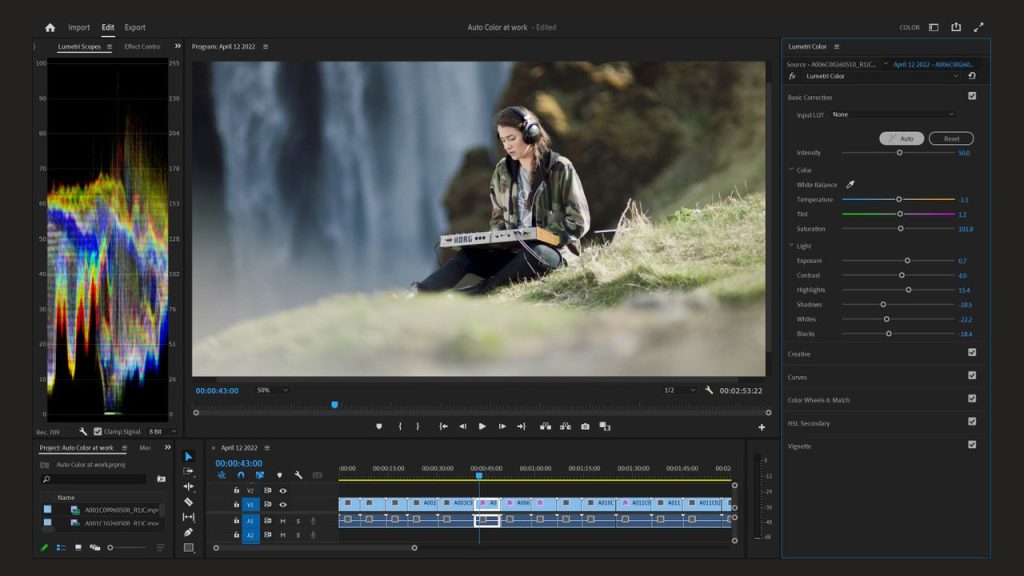Viewport: 1024px width, 576px height.
Task: Mute the A1 audio track
Action: click(282, 521)
